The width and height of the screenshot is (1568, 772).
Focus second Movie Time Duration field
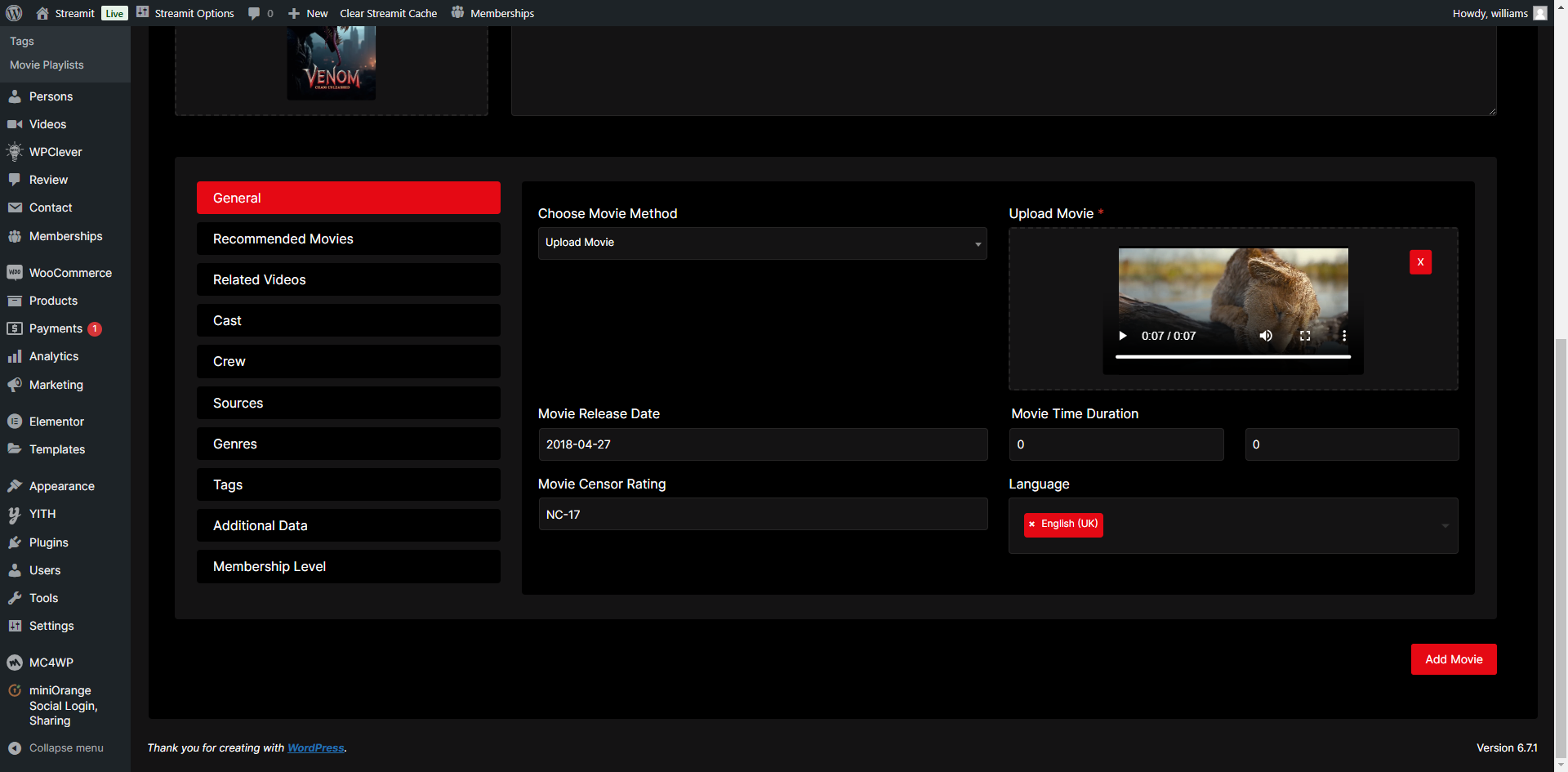point(1352,444)
